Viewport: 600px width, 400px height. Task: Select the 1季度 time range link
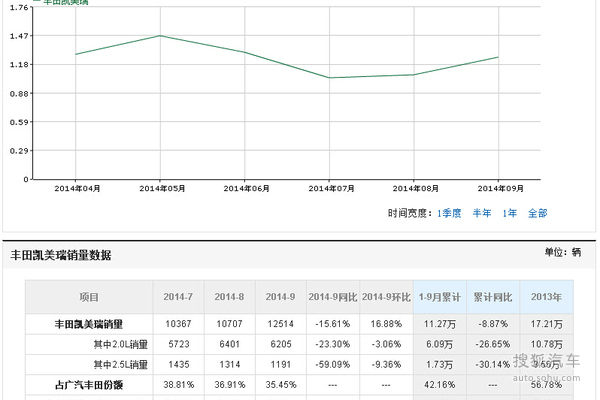(x=449, y=213)
